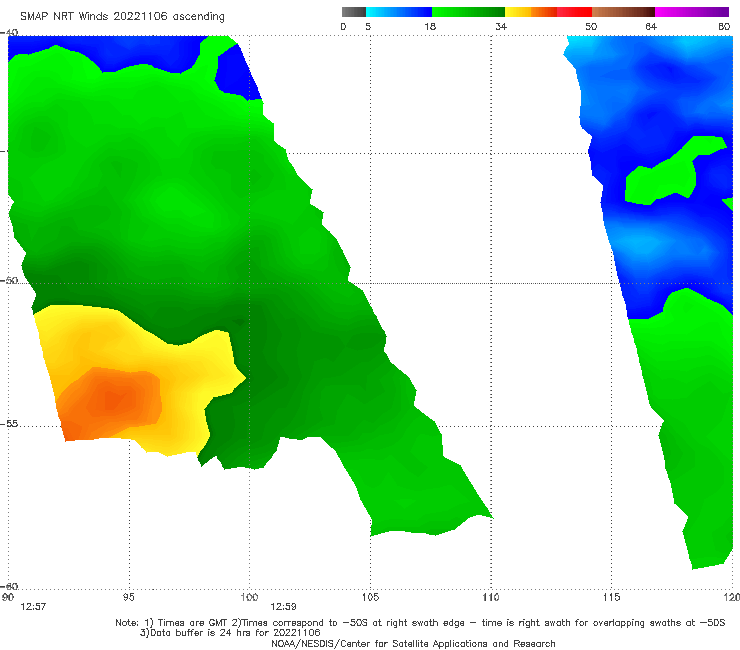Click the swath time label '12:59'
The height and width of the screenshot is (650, 740).
point(283,607)
